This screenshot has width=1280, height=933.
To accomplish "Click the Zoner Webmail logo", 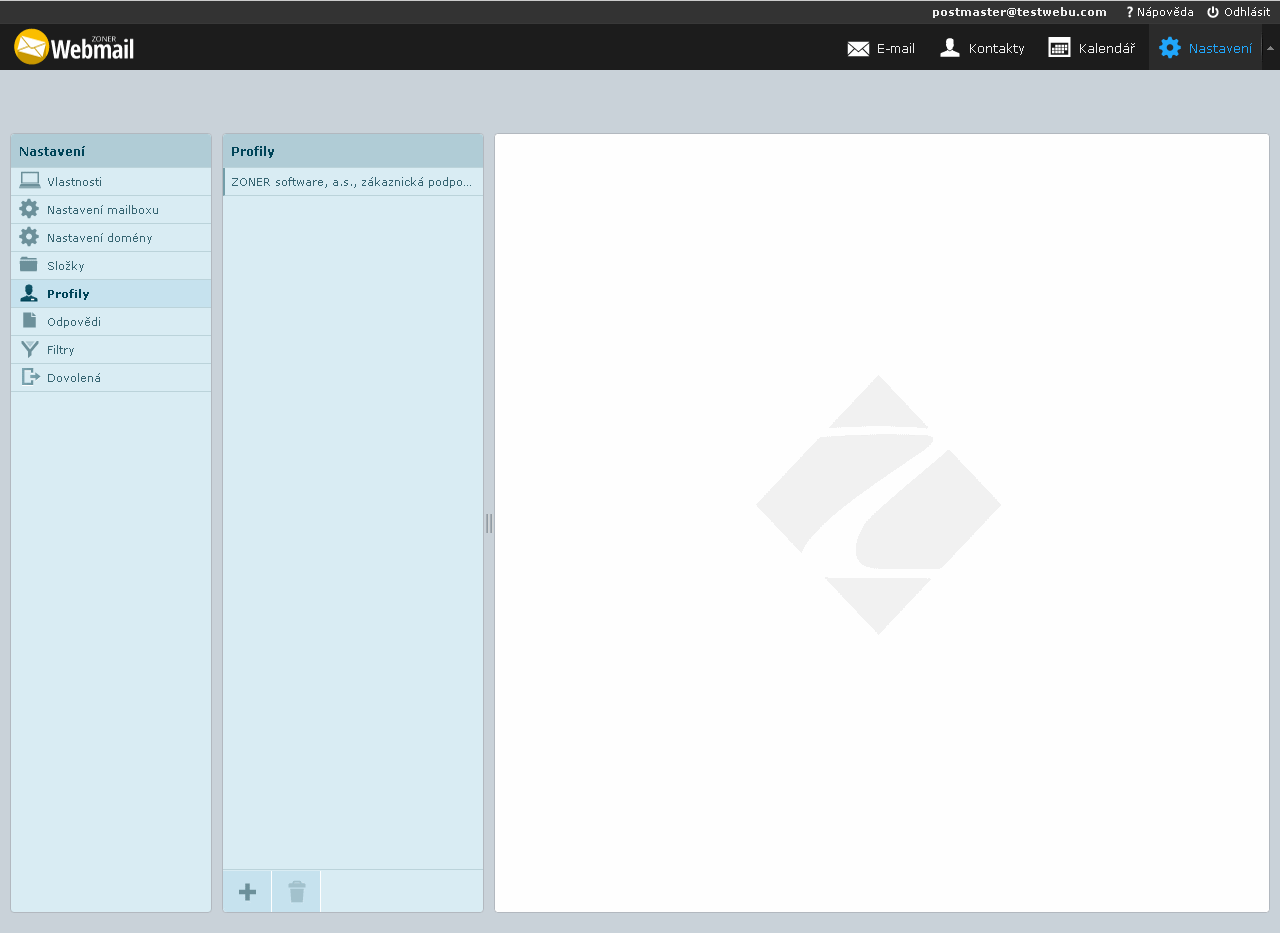I will click(74, 47).
